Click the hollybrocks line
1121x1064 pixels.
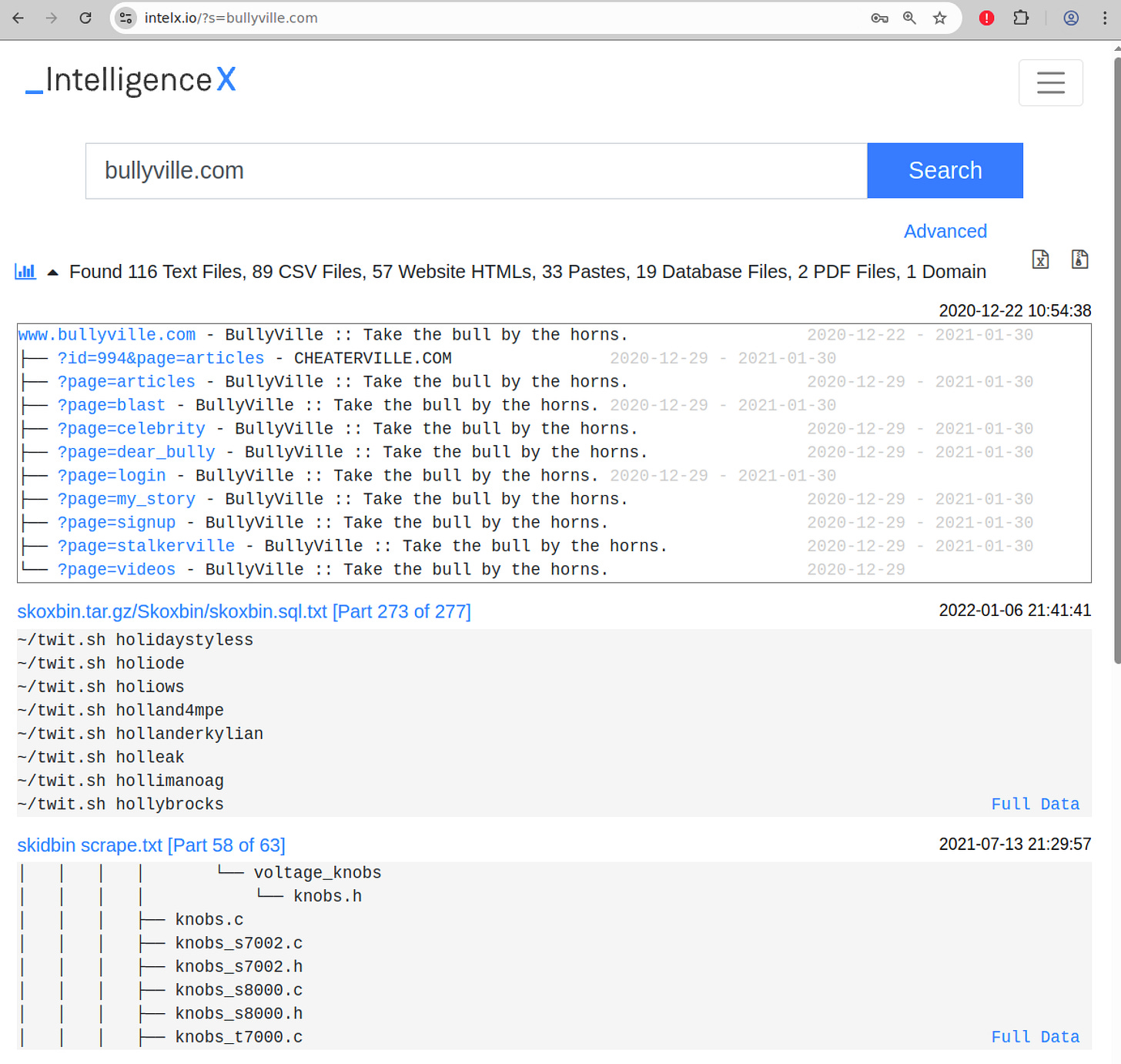coord(121,804)
